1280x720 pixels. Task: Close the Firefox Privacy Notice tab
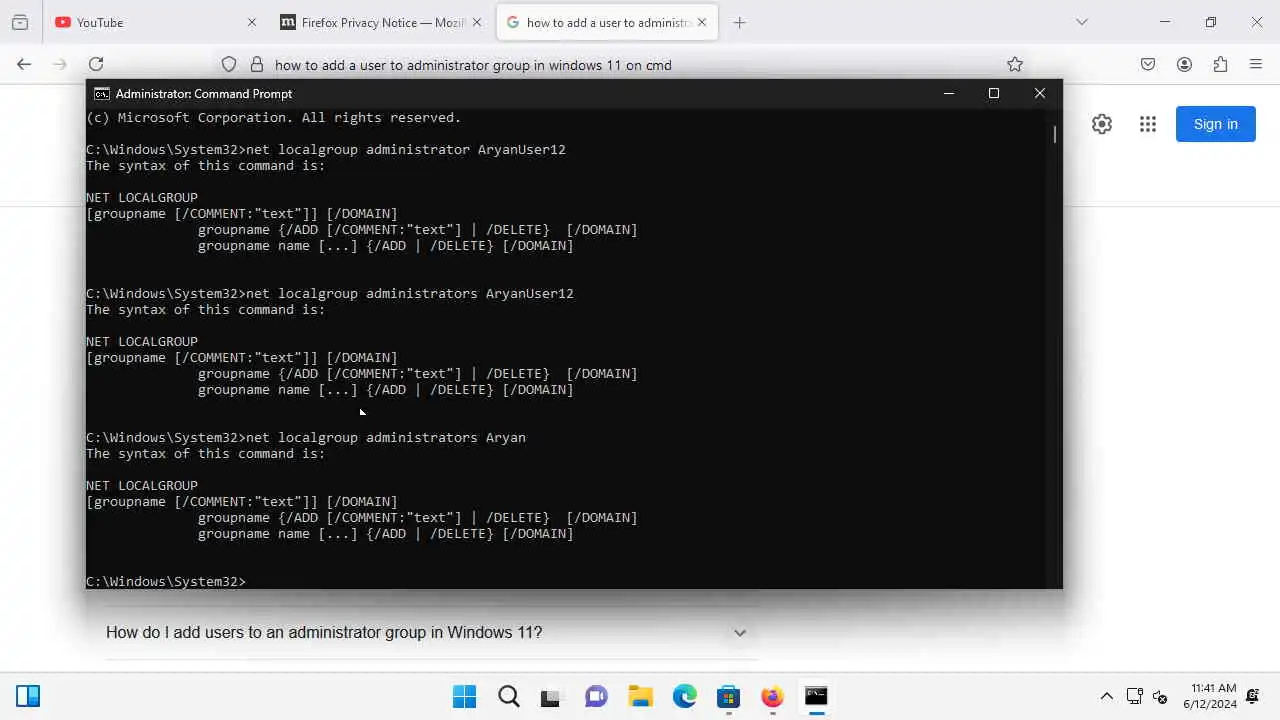[477, 22]
